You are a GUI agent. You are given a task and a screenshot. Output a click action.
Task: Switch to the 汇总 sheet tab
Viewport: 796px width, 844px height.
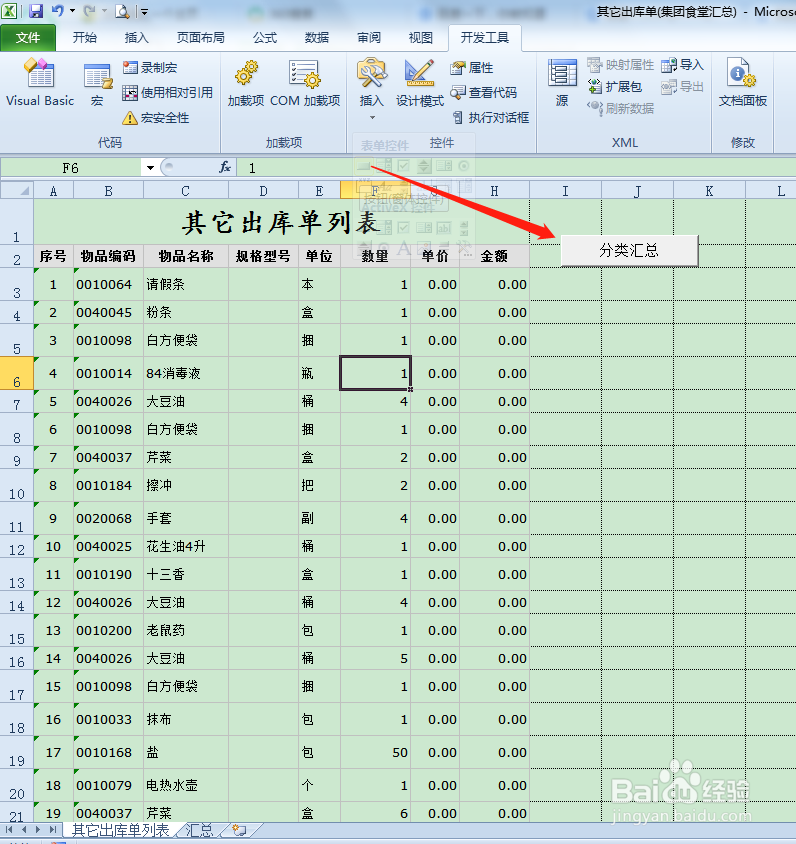199,829
